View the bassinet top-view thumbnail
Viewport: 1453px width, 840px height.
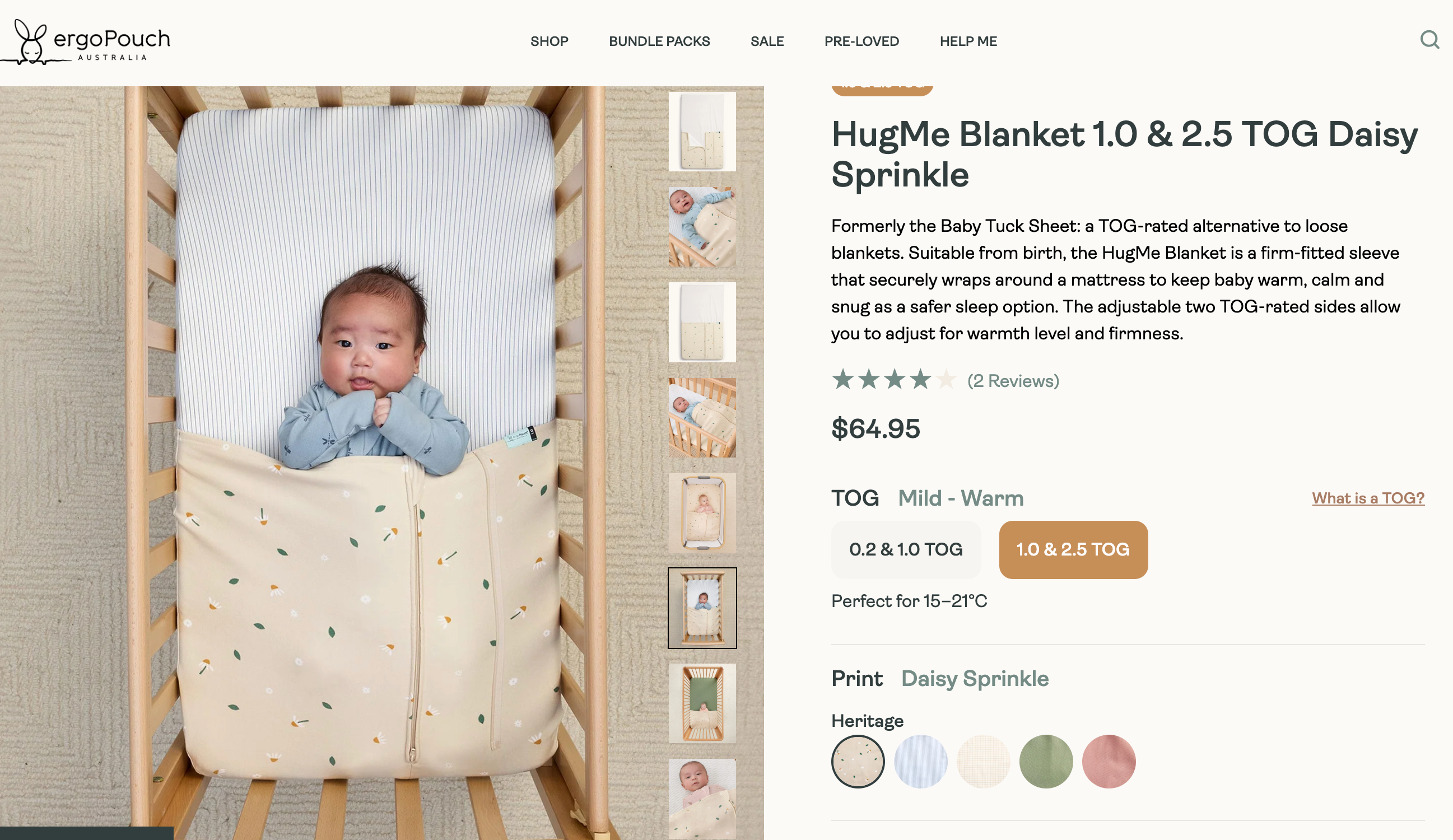pos(702,512)
